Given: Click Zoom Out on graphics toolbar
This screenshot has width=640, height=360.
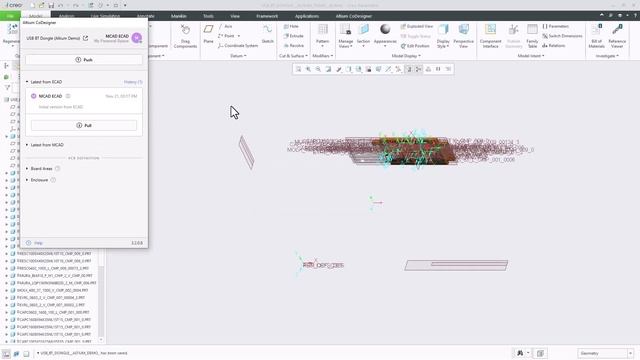Looking at the screenshot, I should click(x=318, y=69).
